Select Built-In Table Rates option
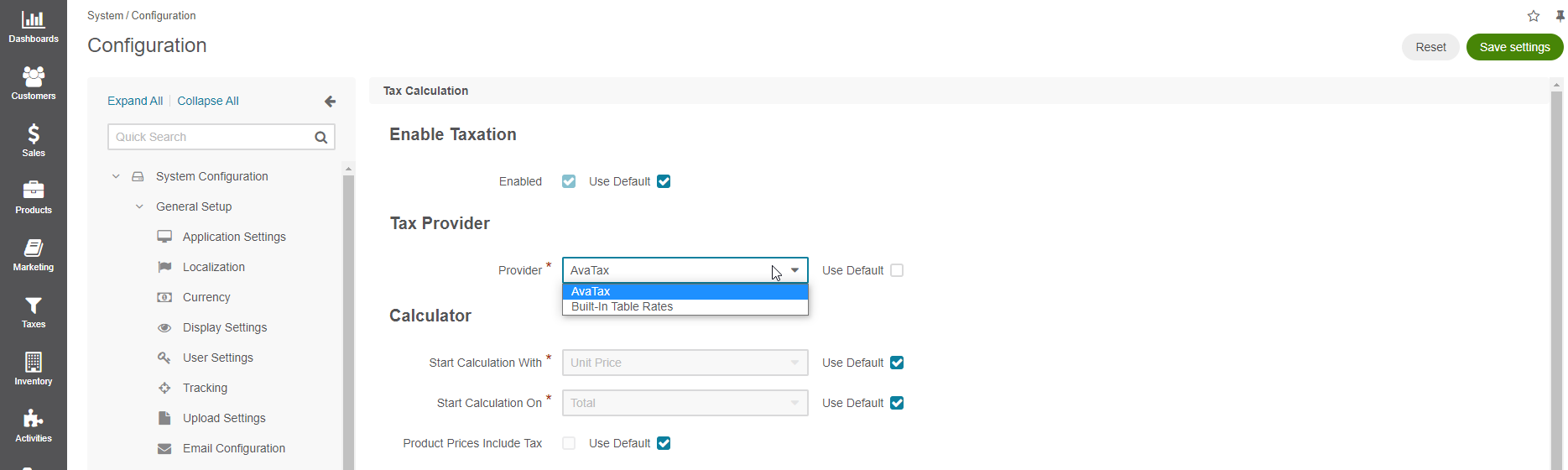1568x470 pixels. coord(622,307)
